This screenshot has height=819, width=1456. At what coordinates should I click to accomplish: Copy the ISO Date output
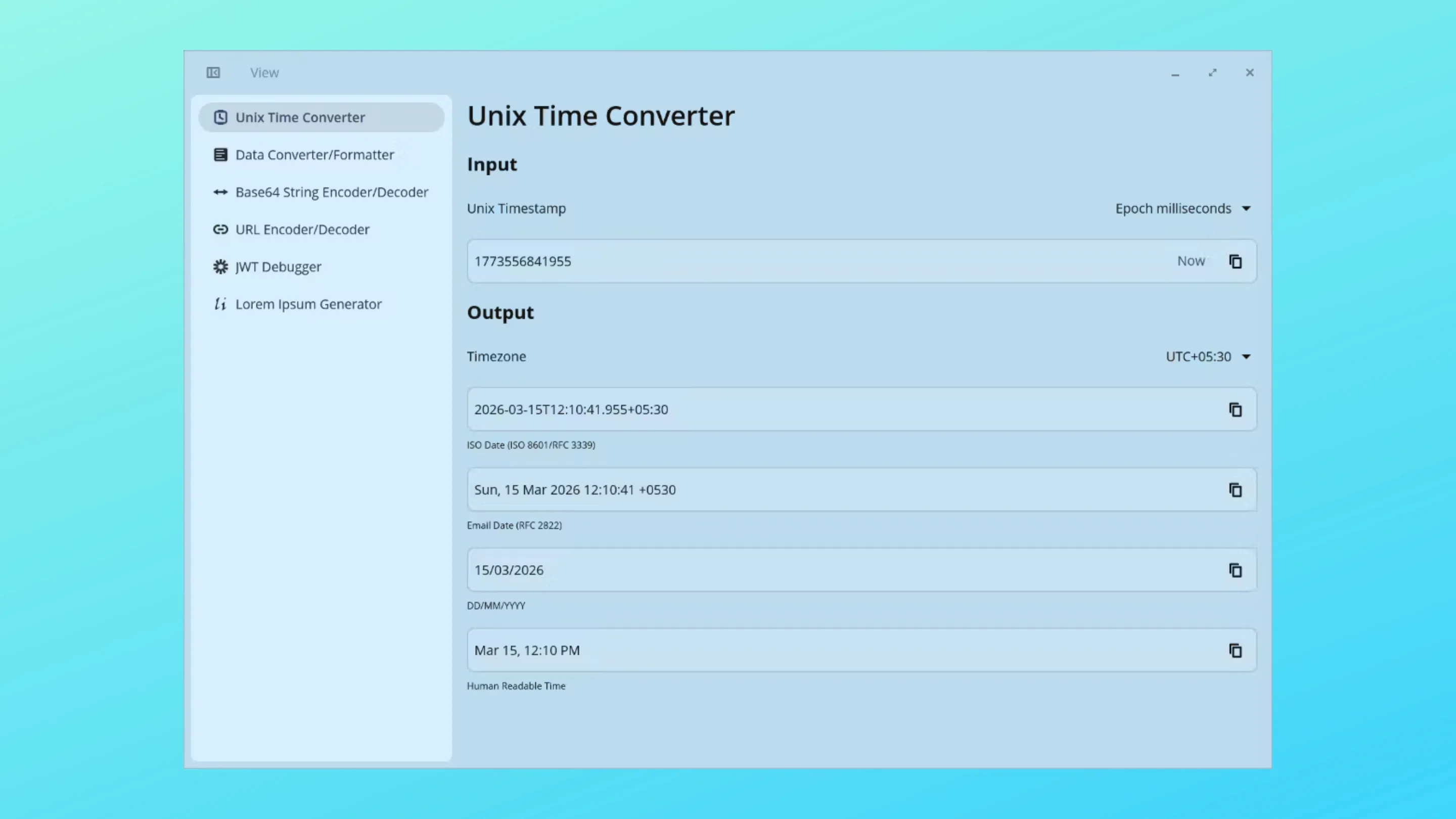point(1235,409)
